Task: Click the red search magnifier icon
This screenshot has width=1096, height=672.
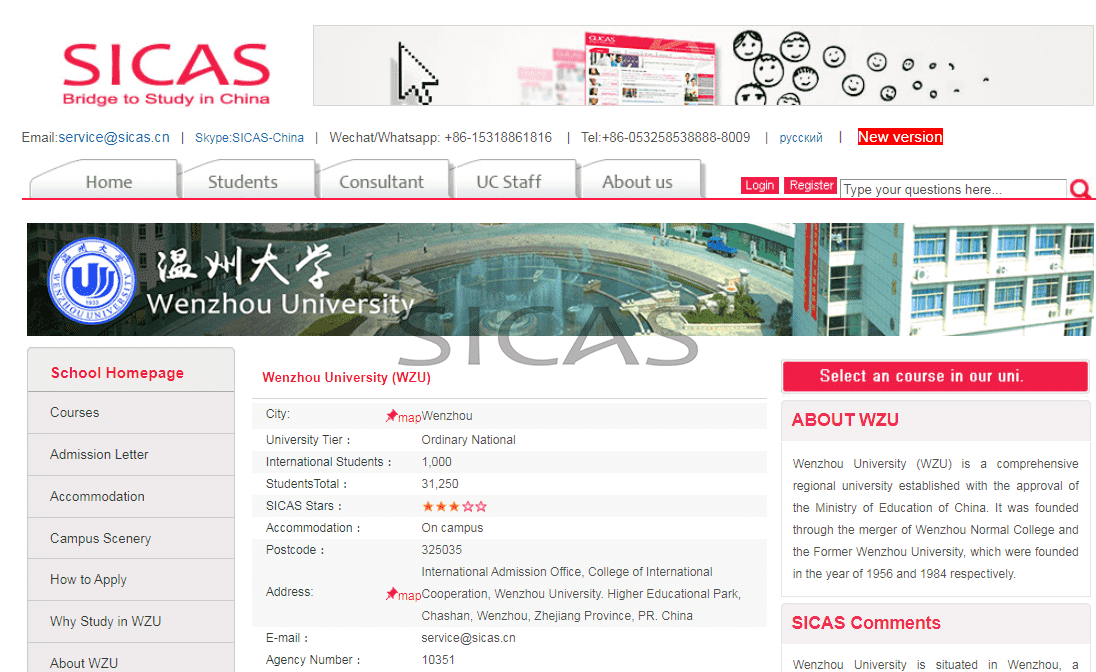Action: tap(1080, 189)
